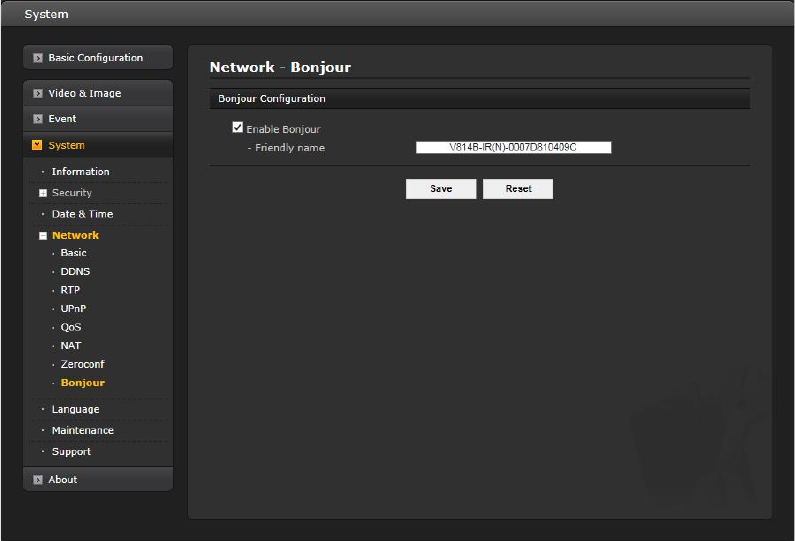Open the Language settings
The height and width of the screenshot is (541, 795).
pyautogui.click(x=76, y=409)
